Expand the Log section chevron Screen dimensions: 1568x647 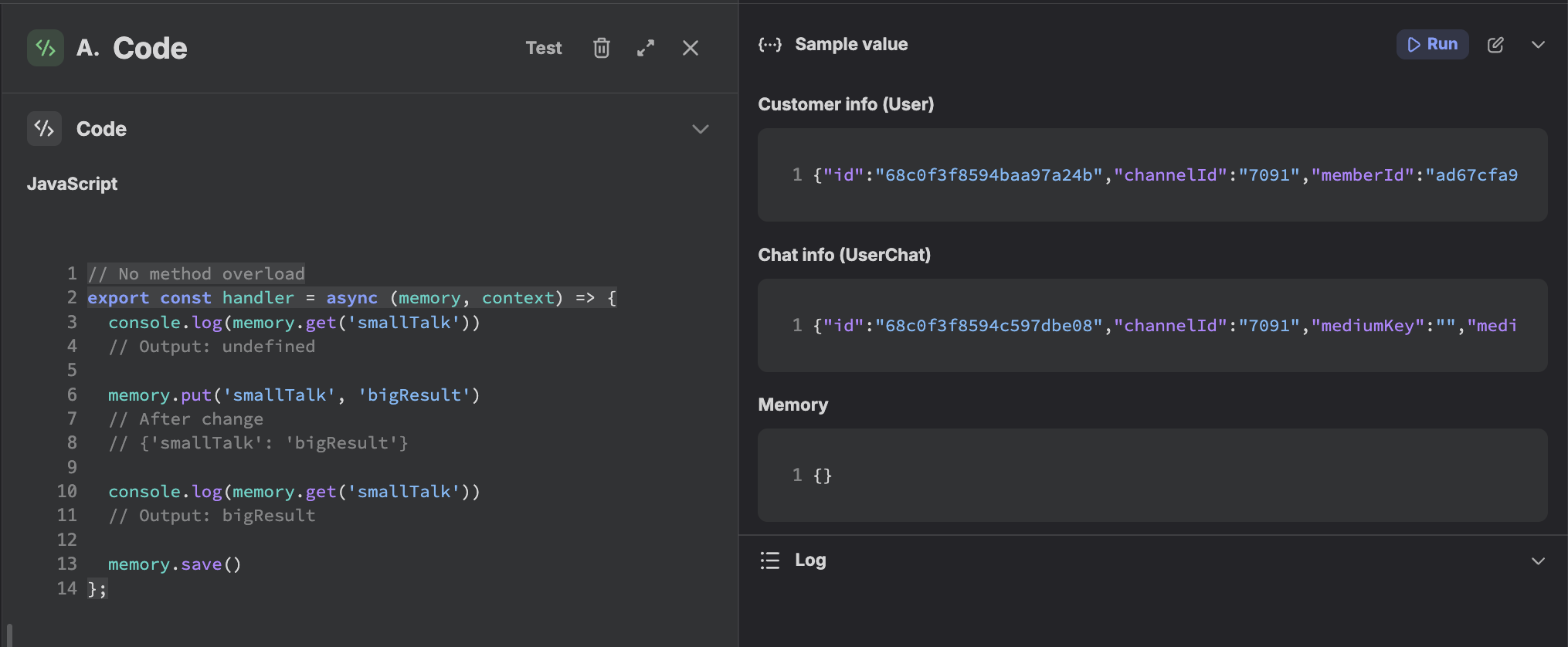pos(1538,561)
